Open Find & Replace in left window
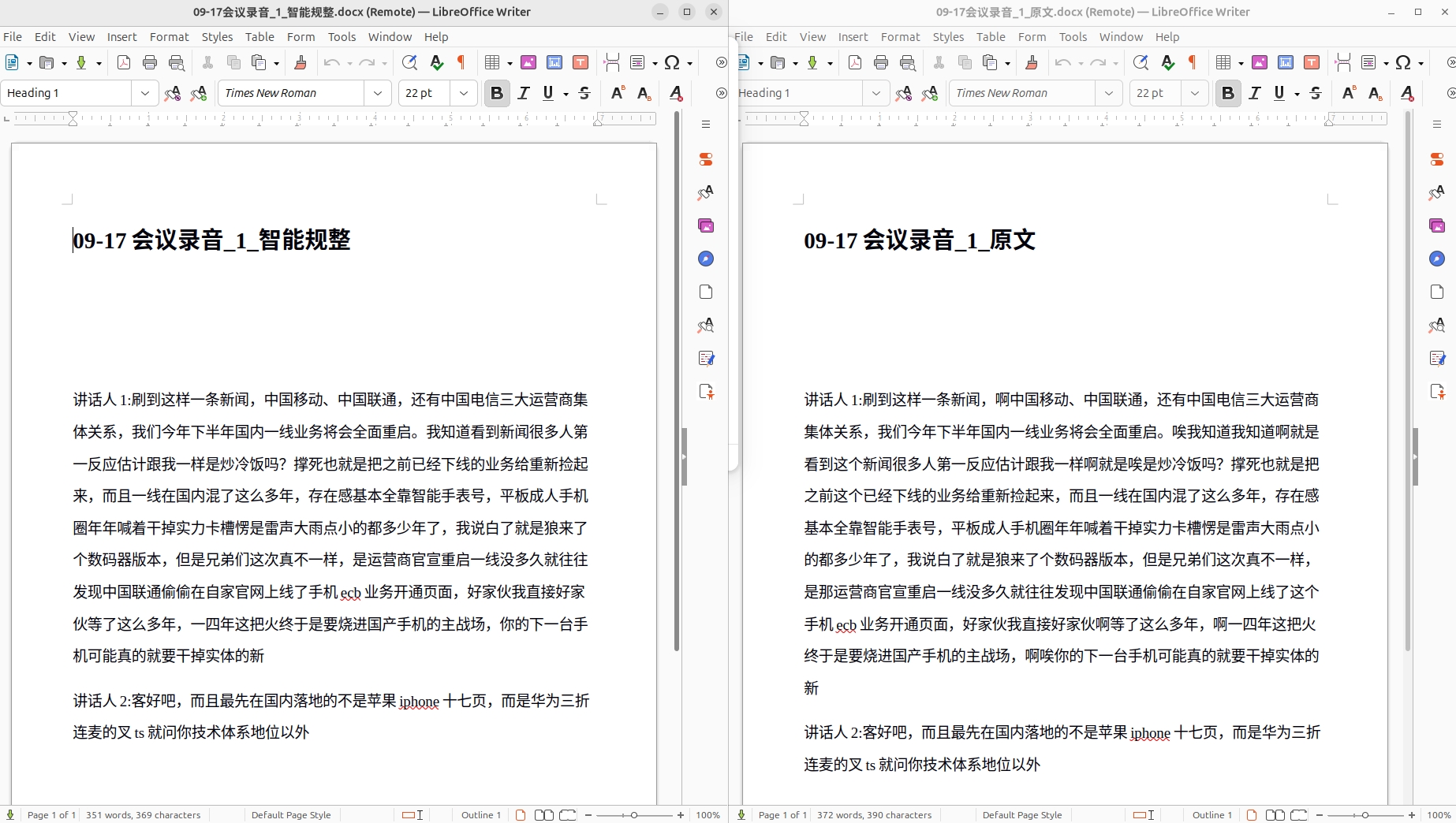The width and height of the screenshot is (1456, 823). pos(409,63)
